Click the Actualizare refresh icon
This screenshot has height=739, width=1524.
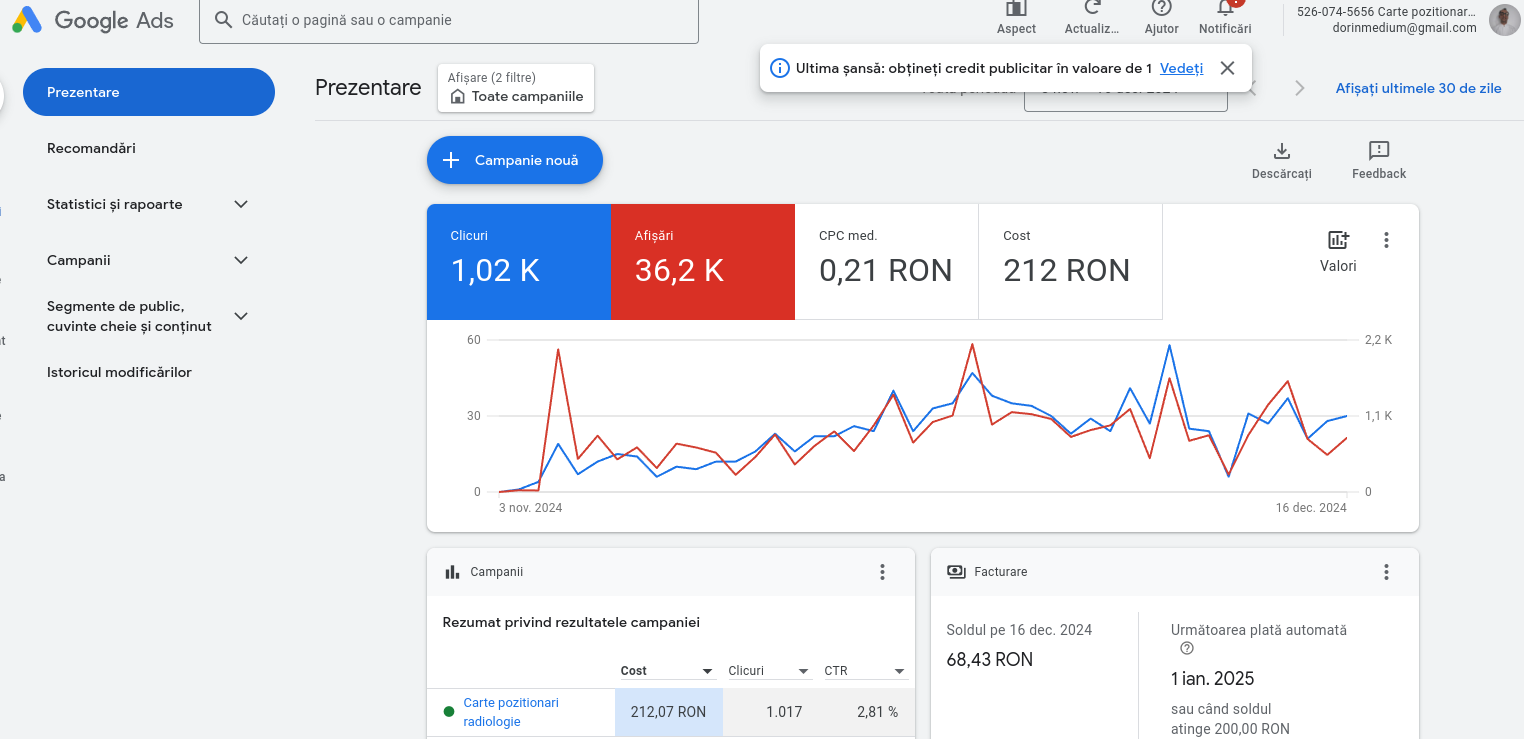coord(1092,9)
